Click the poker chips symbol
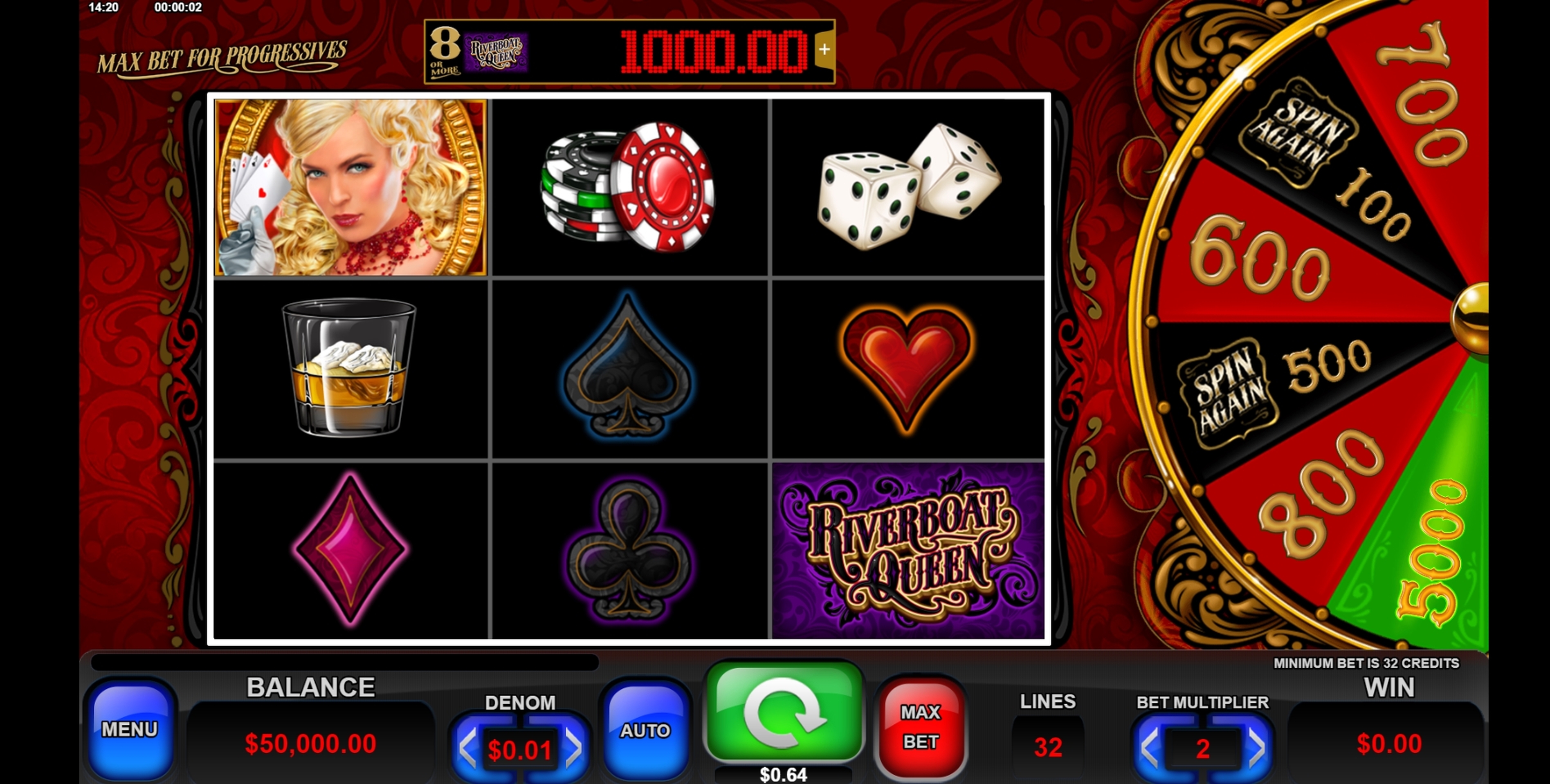Screen dimensions: 1550x784 (x=629, y=188)
